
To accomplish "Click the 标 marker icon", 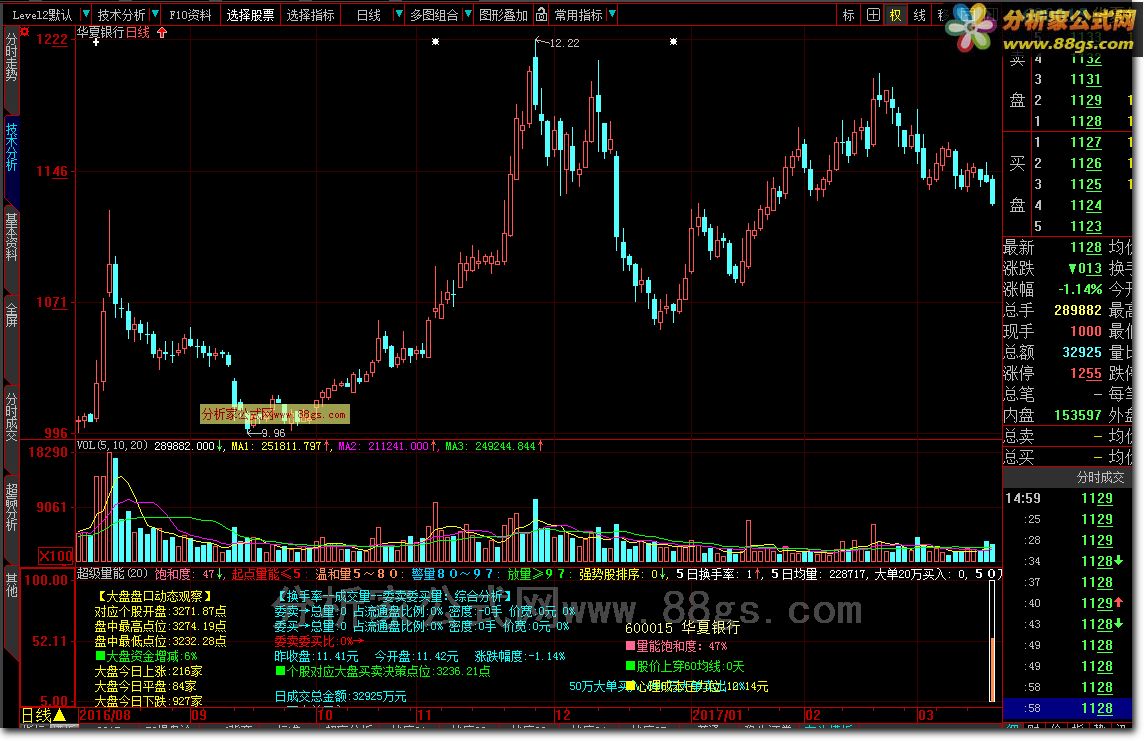I will (848, 15).
